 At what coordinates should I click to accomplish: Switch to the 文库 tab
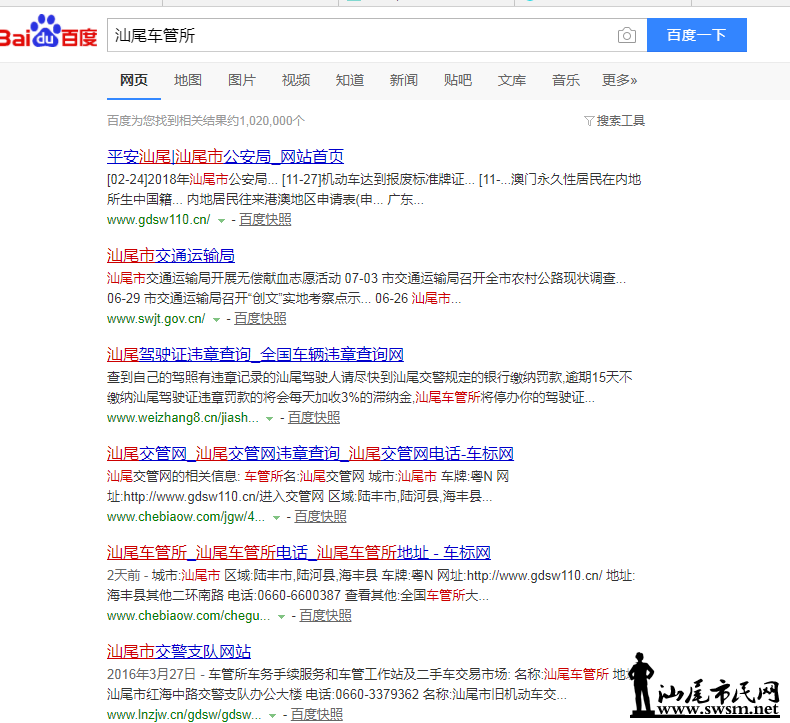click(x=512, y=80)
